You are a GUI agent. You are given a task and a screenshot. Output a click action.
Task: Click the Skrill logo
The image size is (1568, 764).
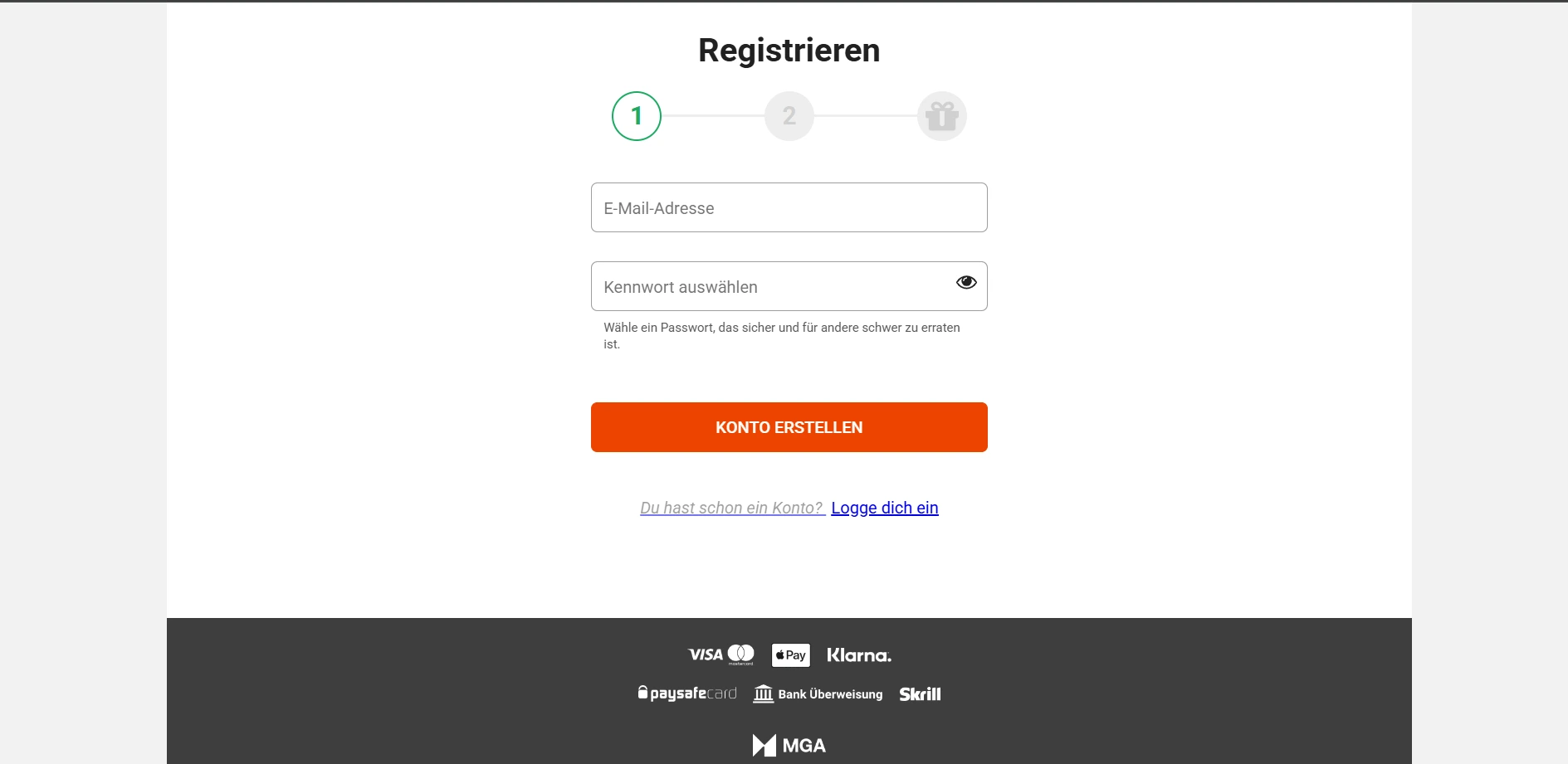click(920, 694)
